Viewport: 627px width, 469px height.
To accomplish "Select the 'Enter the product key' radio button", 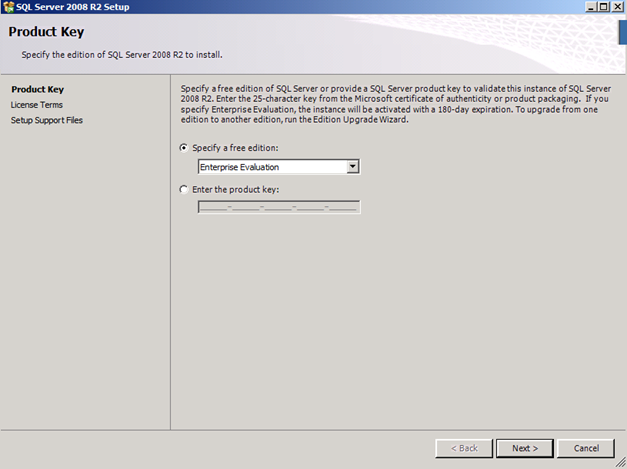I will tap(184, 190).
